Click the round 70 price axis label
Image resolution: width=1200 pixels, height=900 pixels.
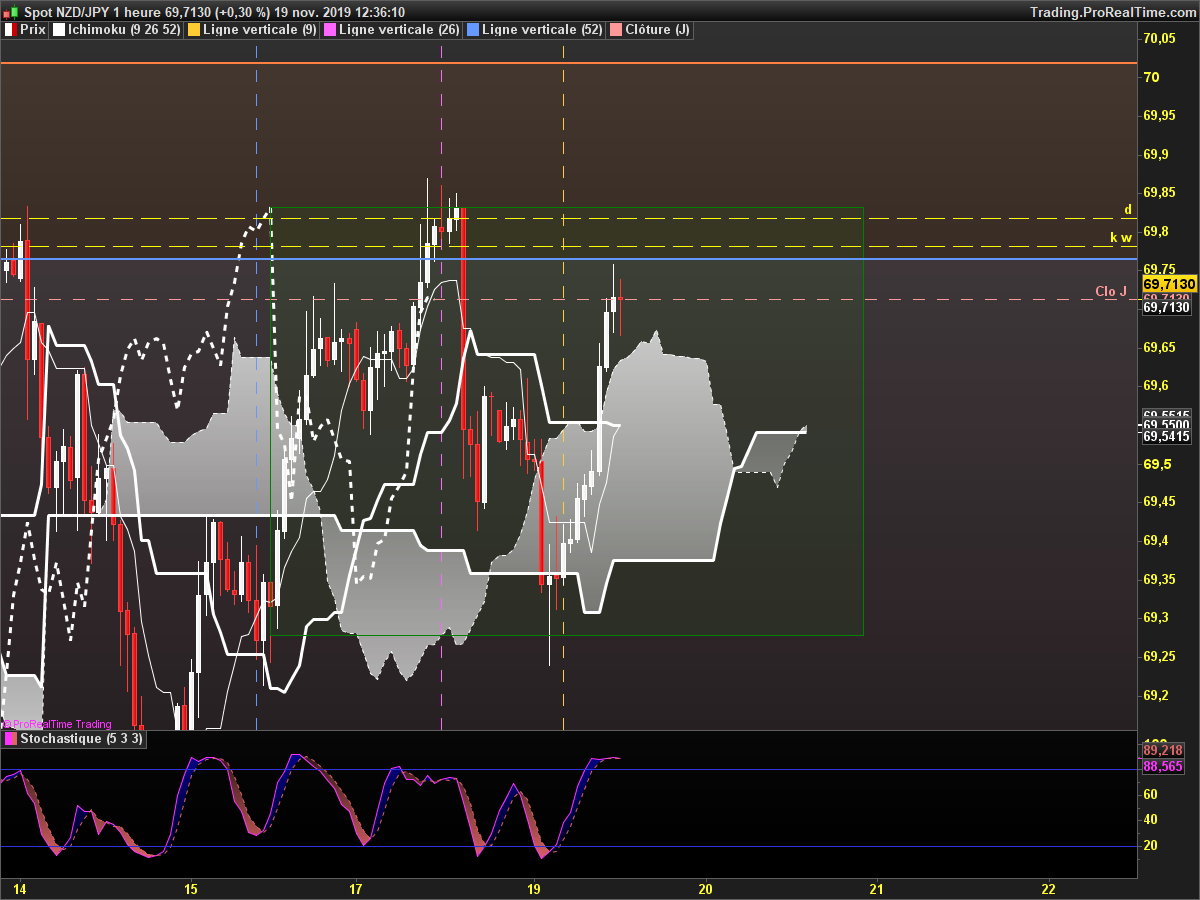point(1151,77)
